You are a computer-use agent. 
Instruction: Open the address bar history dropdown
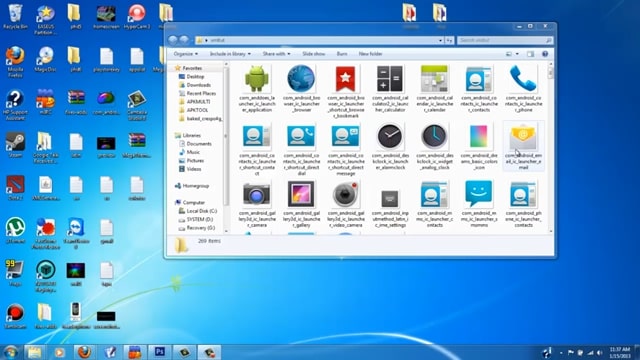tap(440, 40)
